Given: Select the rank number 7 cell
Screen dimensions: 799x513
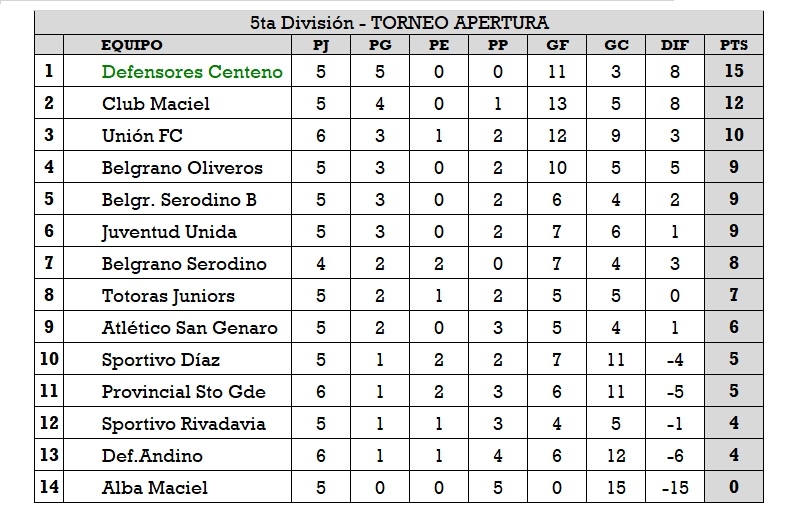Looking at the screenshot, I should point(49,263).
